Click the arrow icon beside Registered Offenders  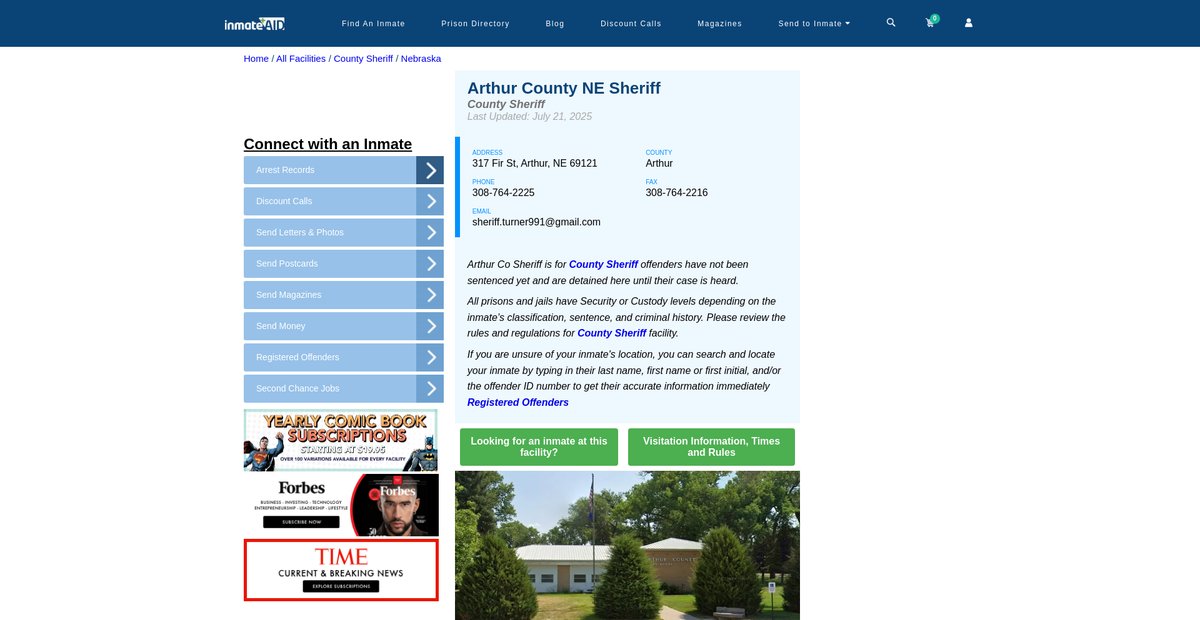[430, 357]
